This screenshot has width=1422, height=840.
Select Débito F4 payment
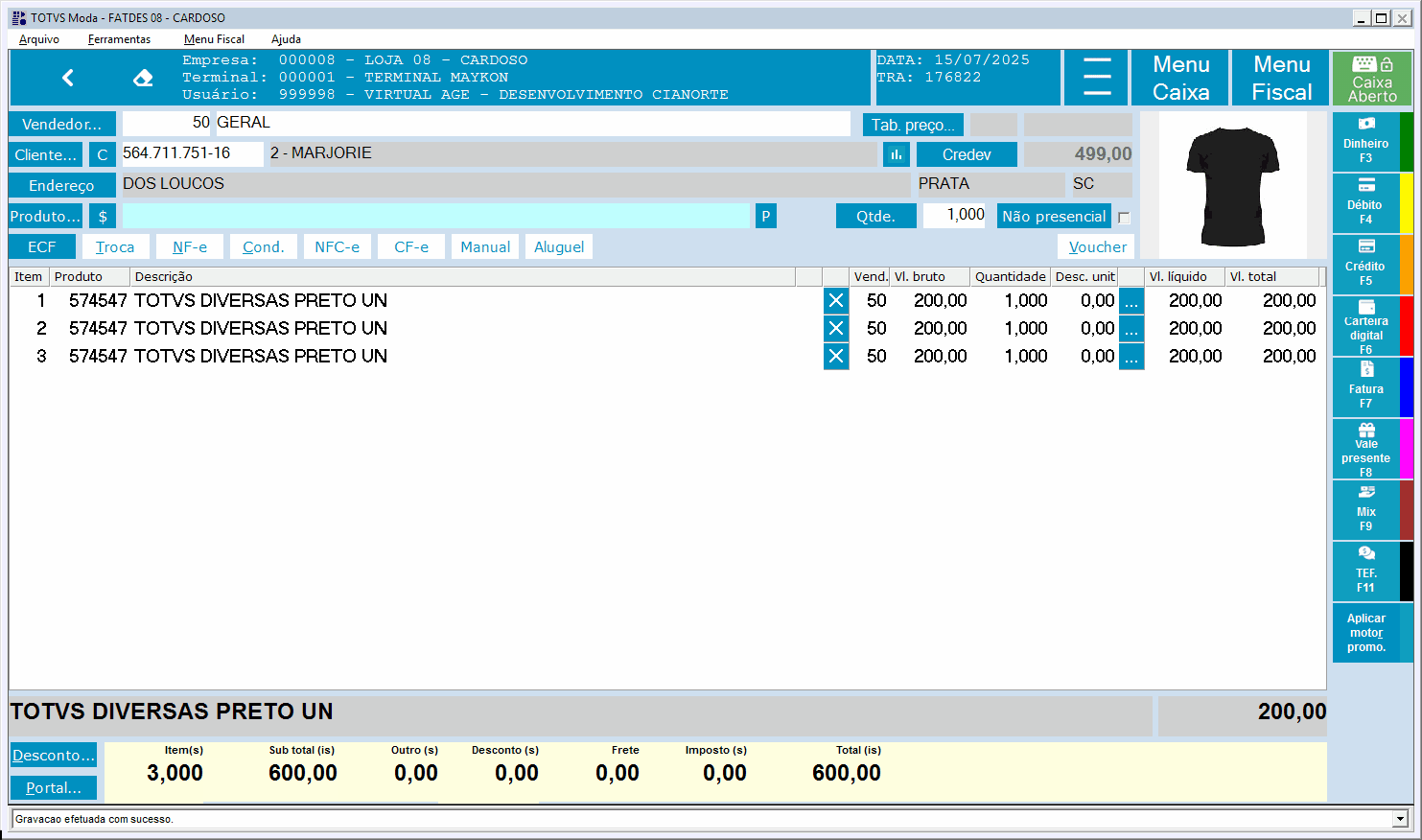pos(1365,203)
